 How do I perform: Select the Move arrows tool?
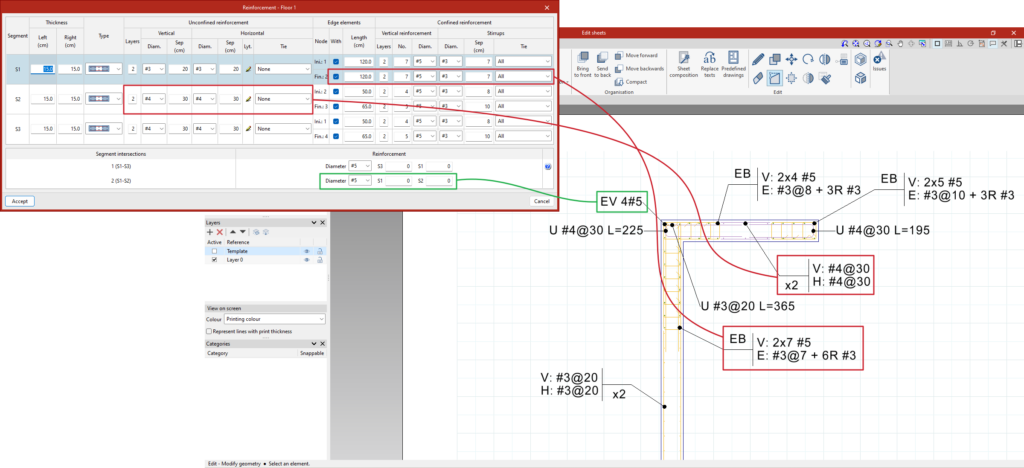click(x=792, y=59)
